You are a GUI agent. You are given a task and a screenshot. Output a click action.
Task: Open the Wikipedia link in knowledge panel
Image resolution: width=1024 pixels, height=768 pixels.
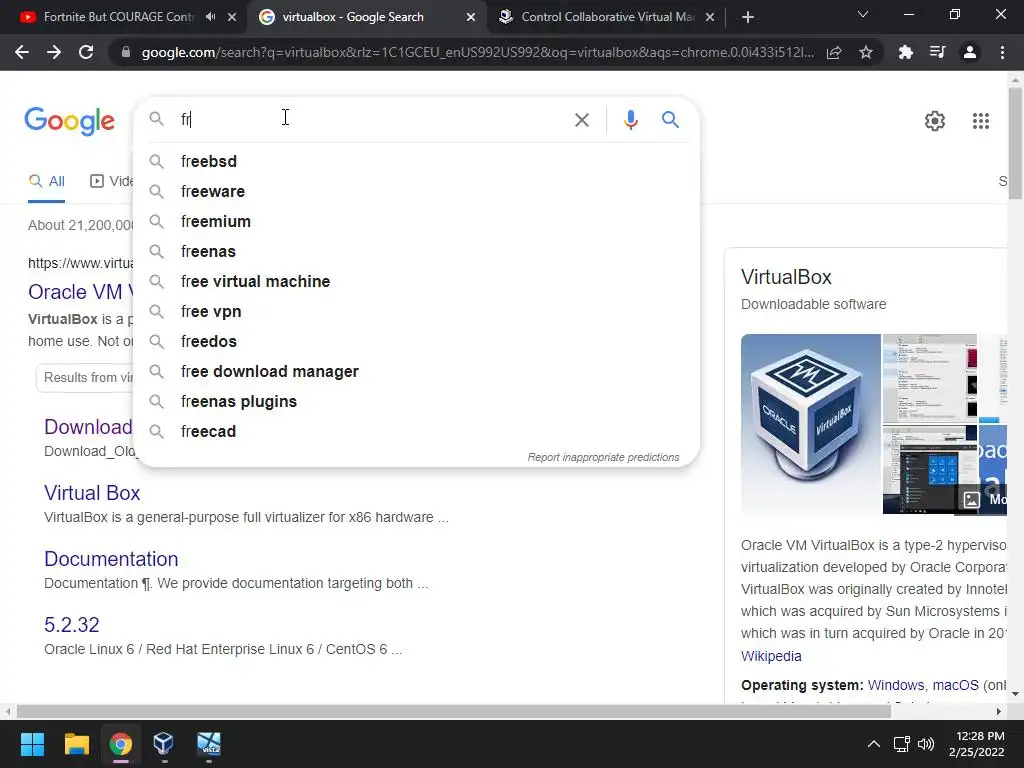point(771,656)
